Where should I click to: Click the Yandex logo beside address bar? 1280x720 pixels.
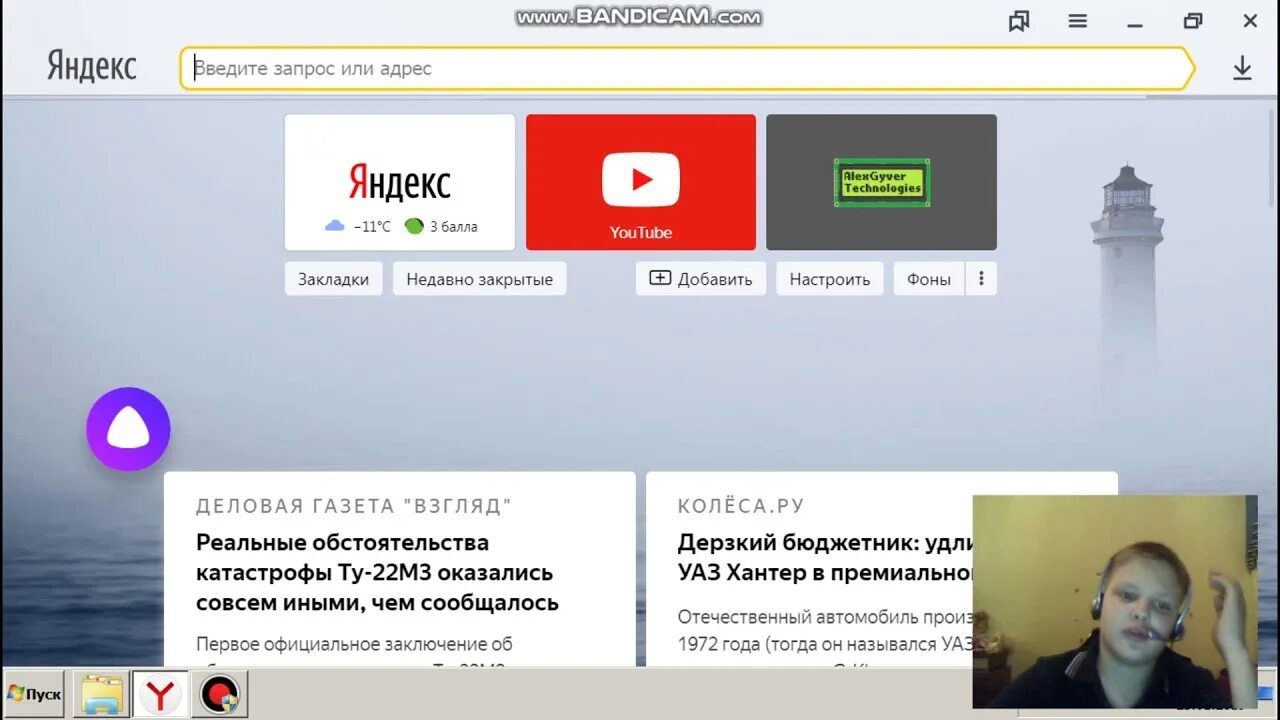(x=92, y=67)
